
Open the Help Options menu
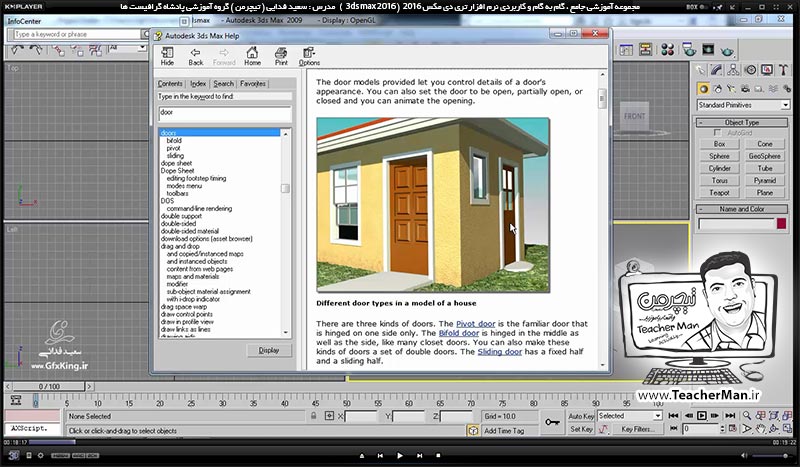click(309, 56)
